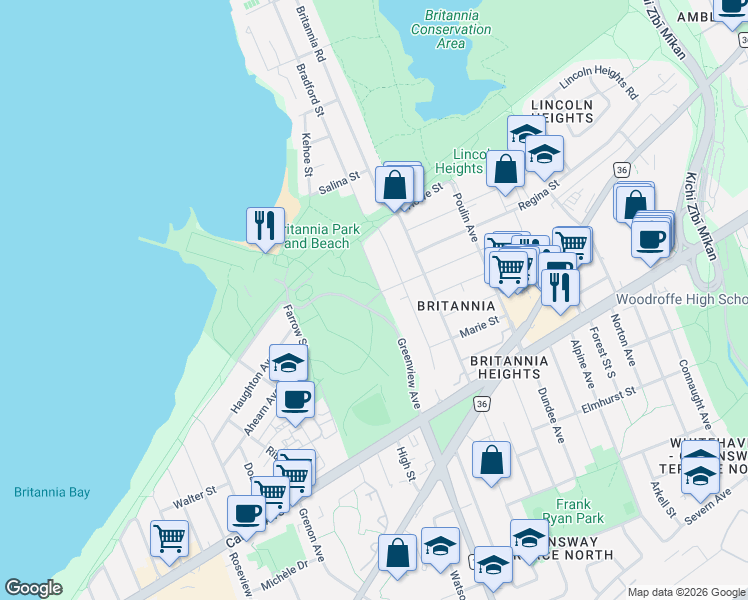Click the grocery cart marker right of Regina St cluster

coord(572,244)
